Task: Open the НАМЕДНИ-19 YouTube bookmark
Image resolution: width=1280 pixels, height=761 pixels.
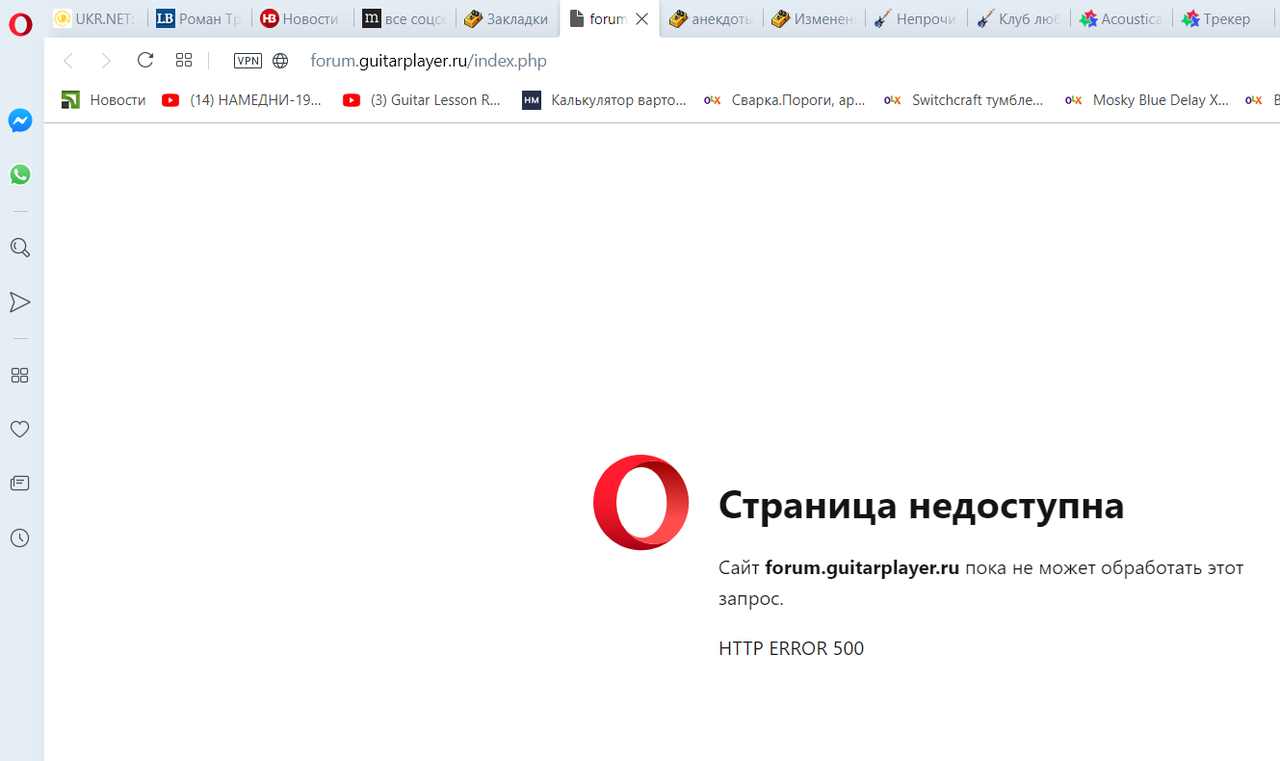Action: 242,100
